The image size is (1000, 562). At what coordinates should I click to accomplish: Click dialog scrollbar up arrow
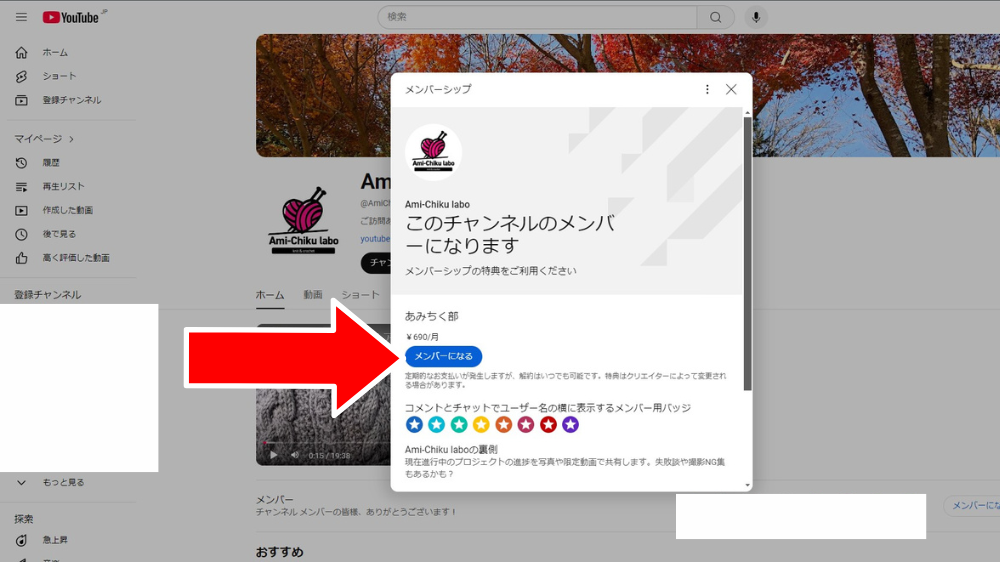tap(747, 113)
